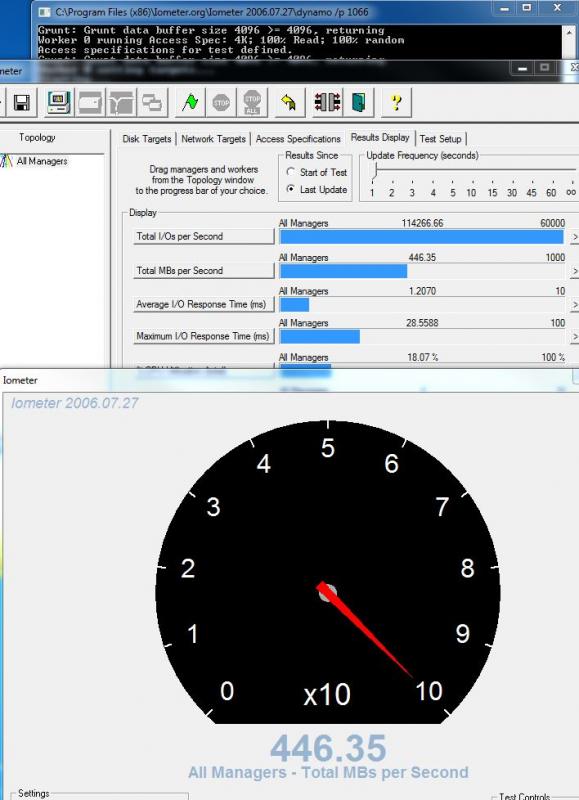The image size is (579, 800).
Task: Click the disabled new disk worker icon
Action: click(90, 103)
